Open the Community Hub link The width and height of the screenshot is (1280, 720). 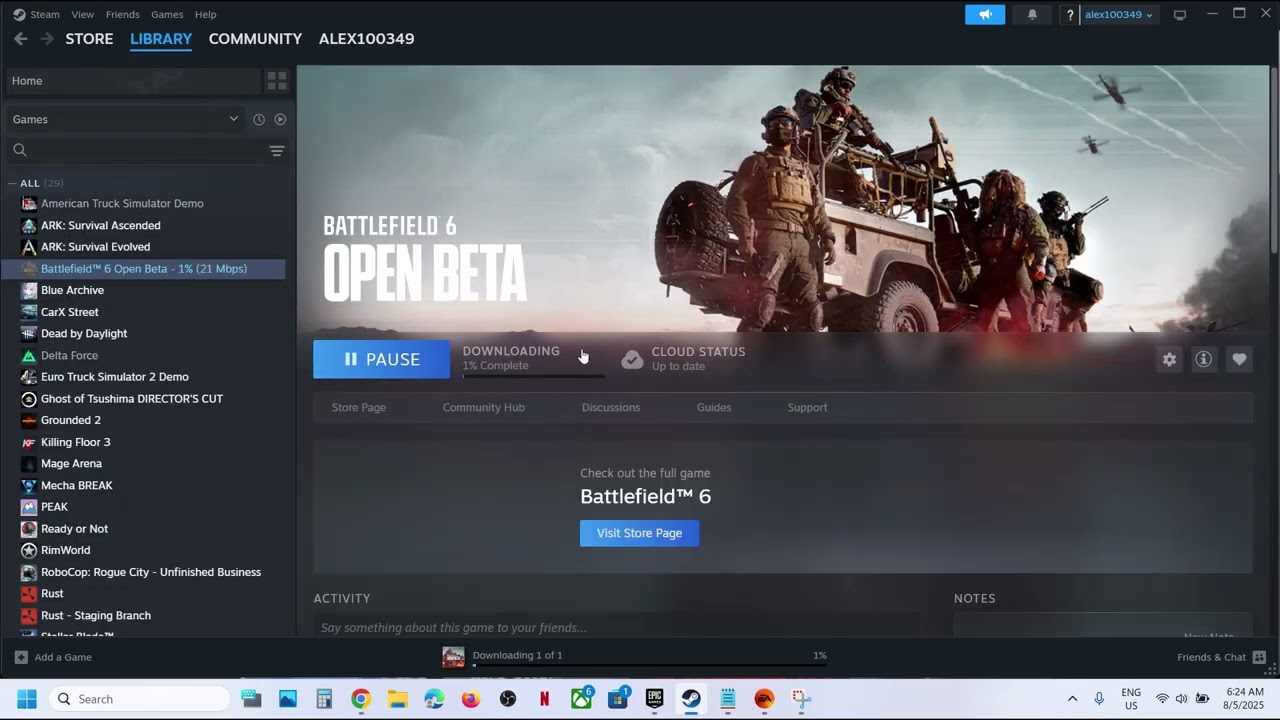point(484,407)
